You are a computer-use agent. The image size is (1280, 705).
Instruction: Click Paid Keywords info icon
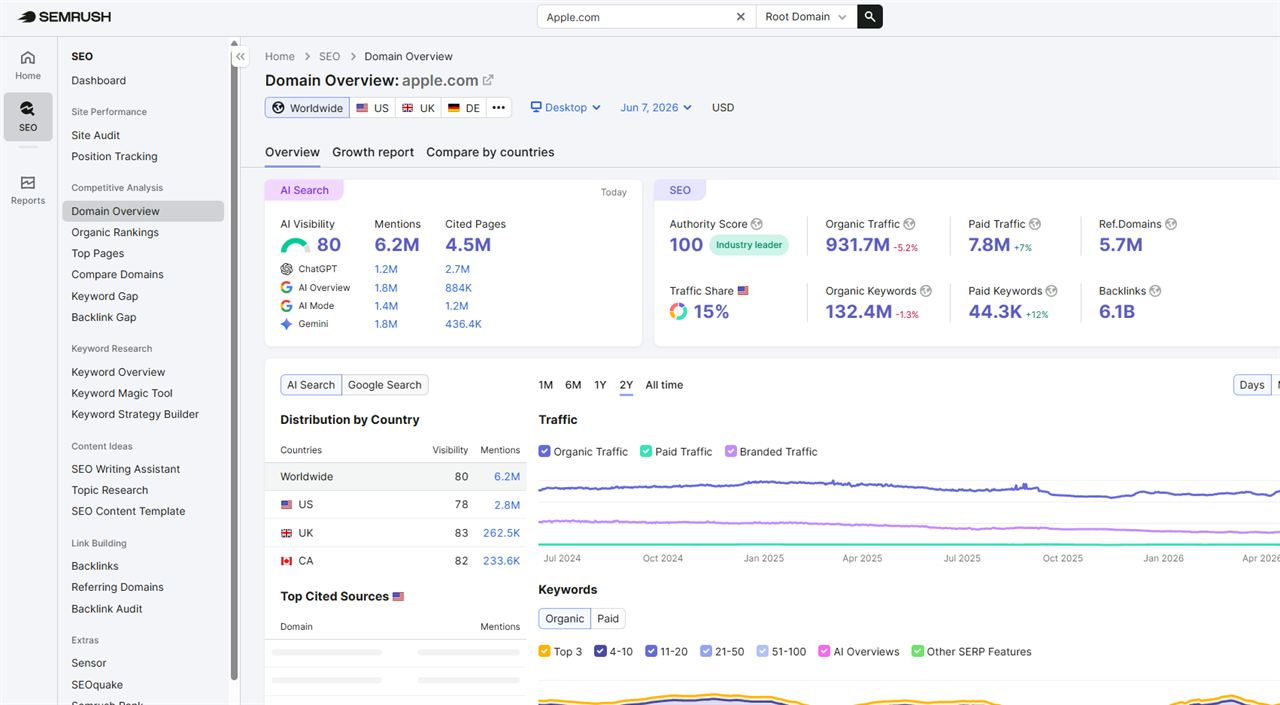pyautogui.click(x=1052, y=291)
